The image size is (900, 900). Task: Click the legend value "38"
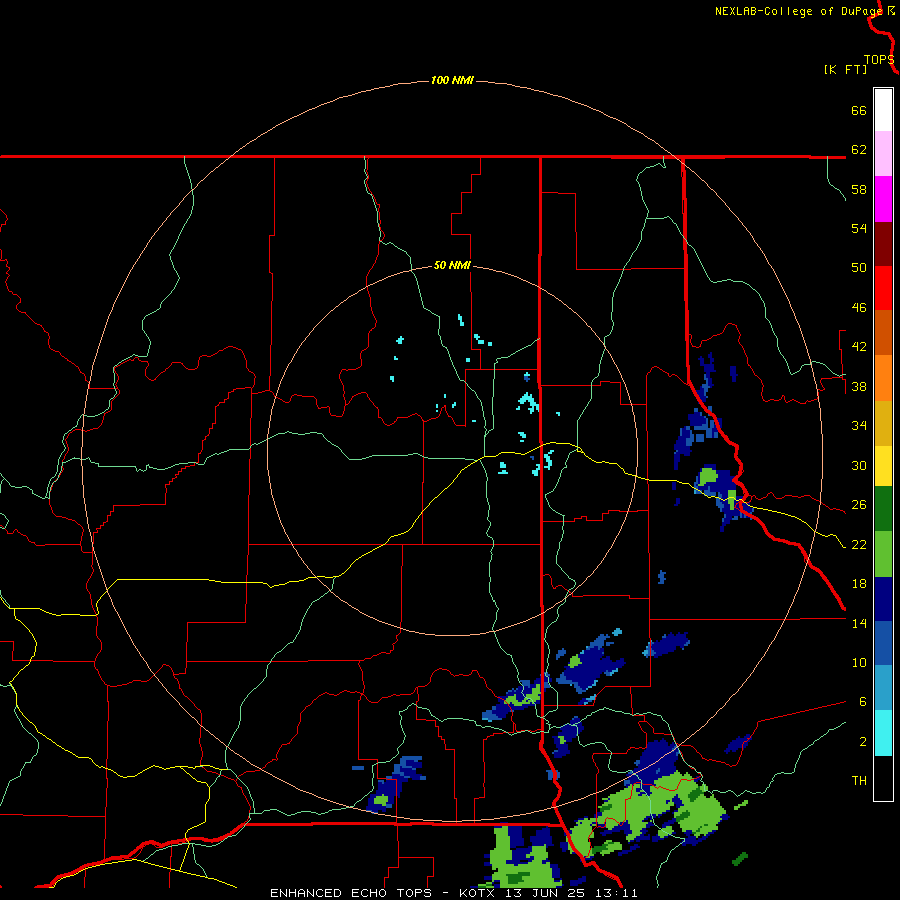pyautogui.click(x=859, y=386)
